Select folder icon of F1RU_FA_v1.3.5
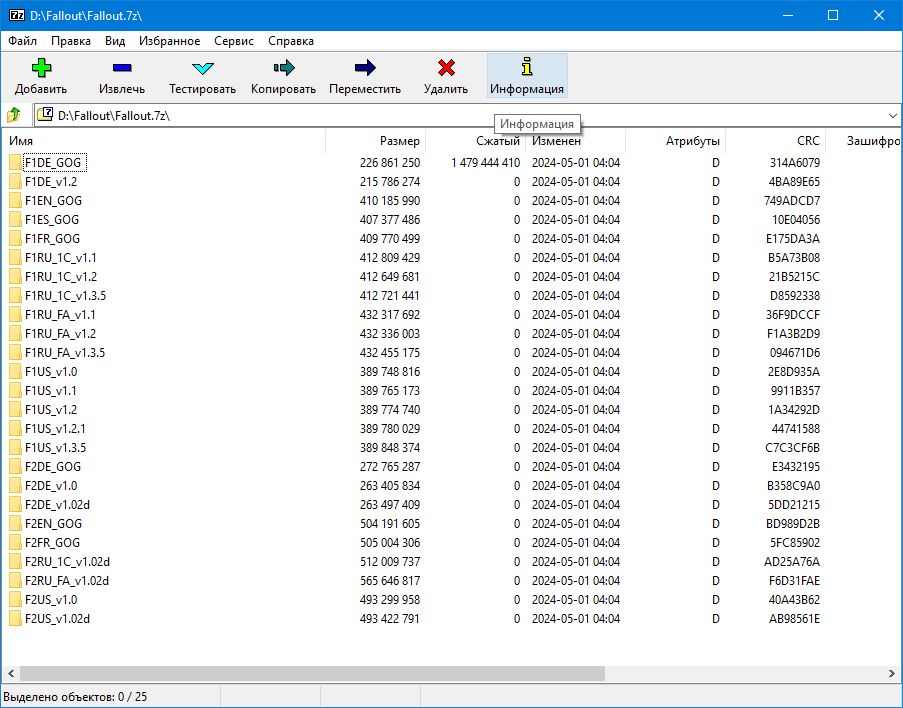The width and height of the screenshot is (903, 708). tap(16, 353)
